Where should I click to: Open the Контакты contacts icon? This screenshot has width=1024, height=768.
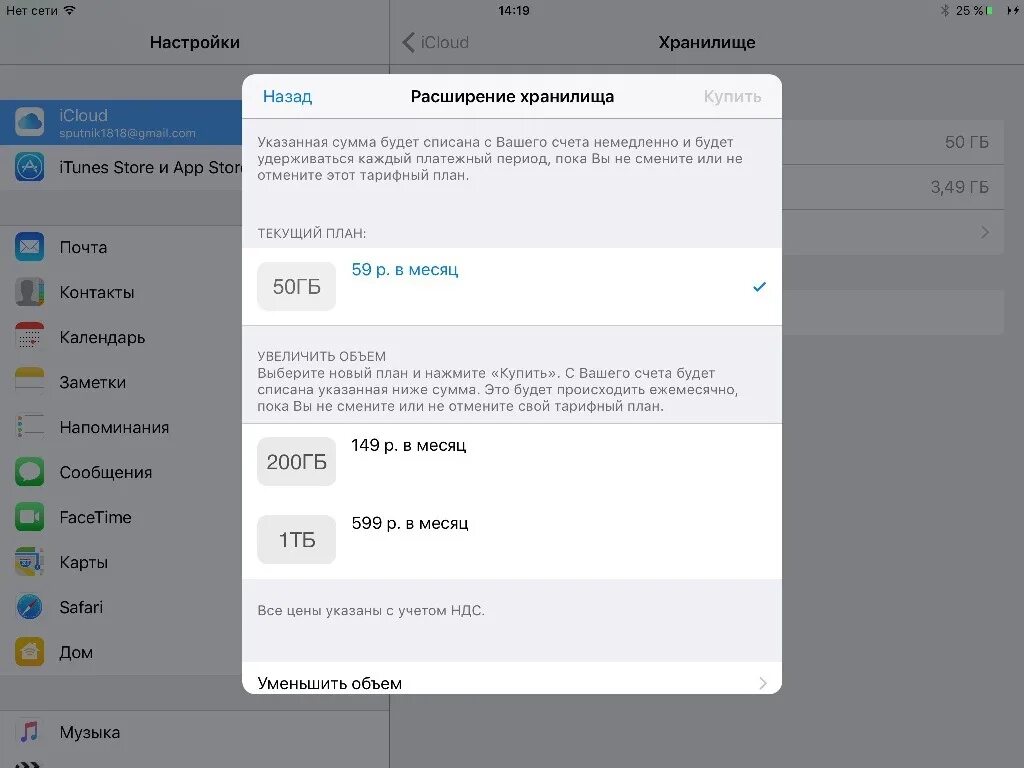(29, 292)
